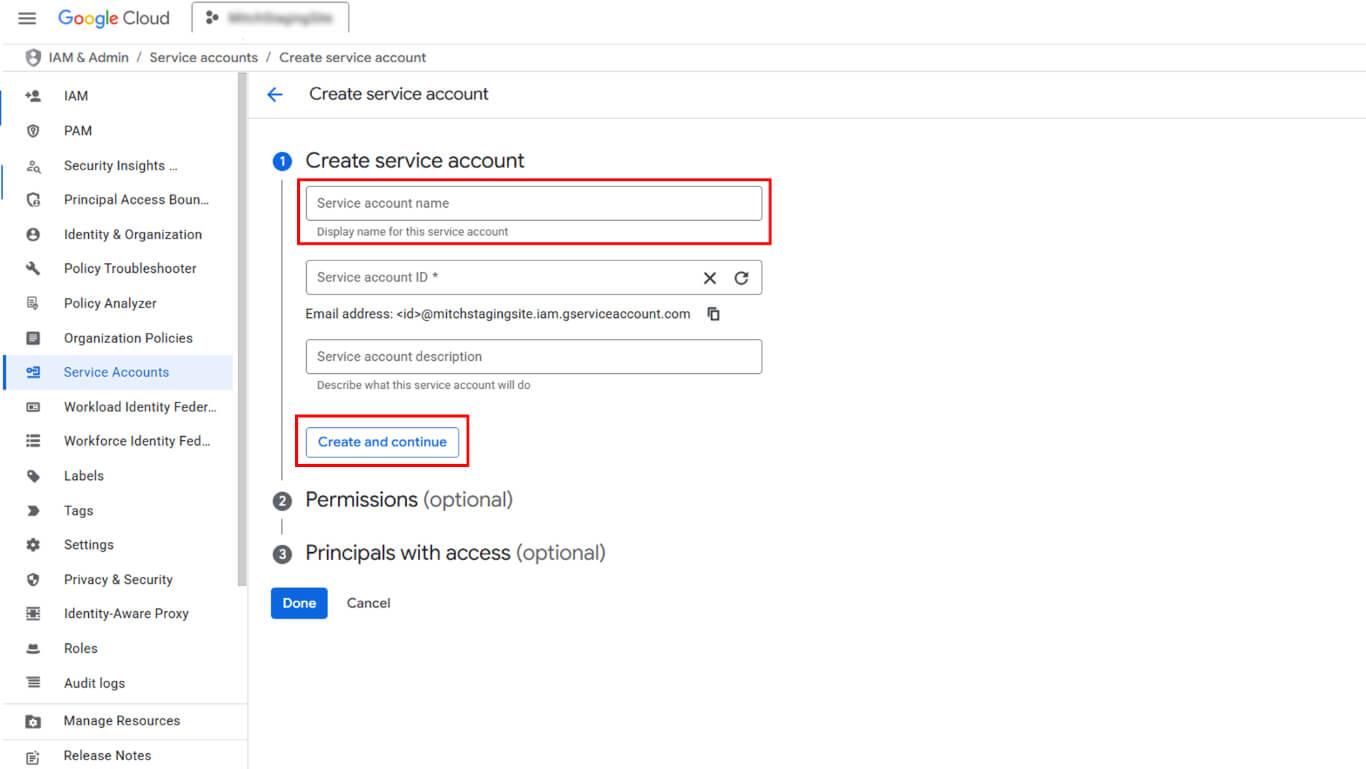Click the Create and continue button
The height and width of the screenshot is (769, 1366).
382,442
